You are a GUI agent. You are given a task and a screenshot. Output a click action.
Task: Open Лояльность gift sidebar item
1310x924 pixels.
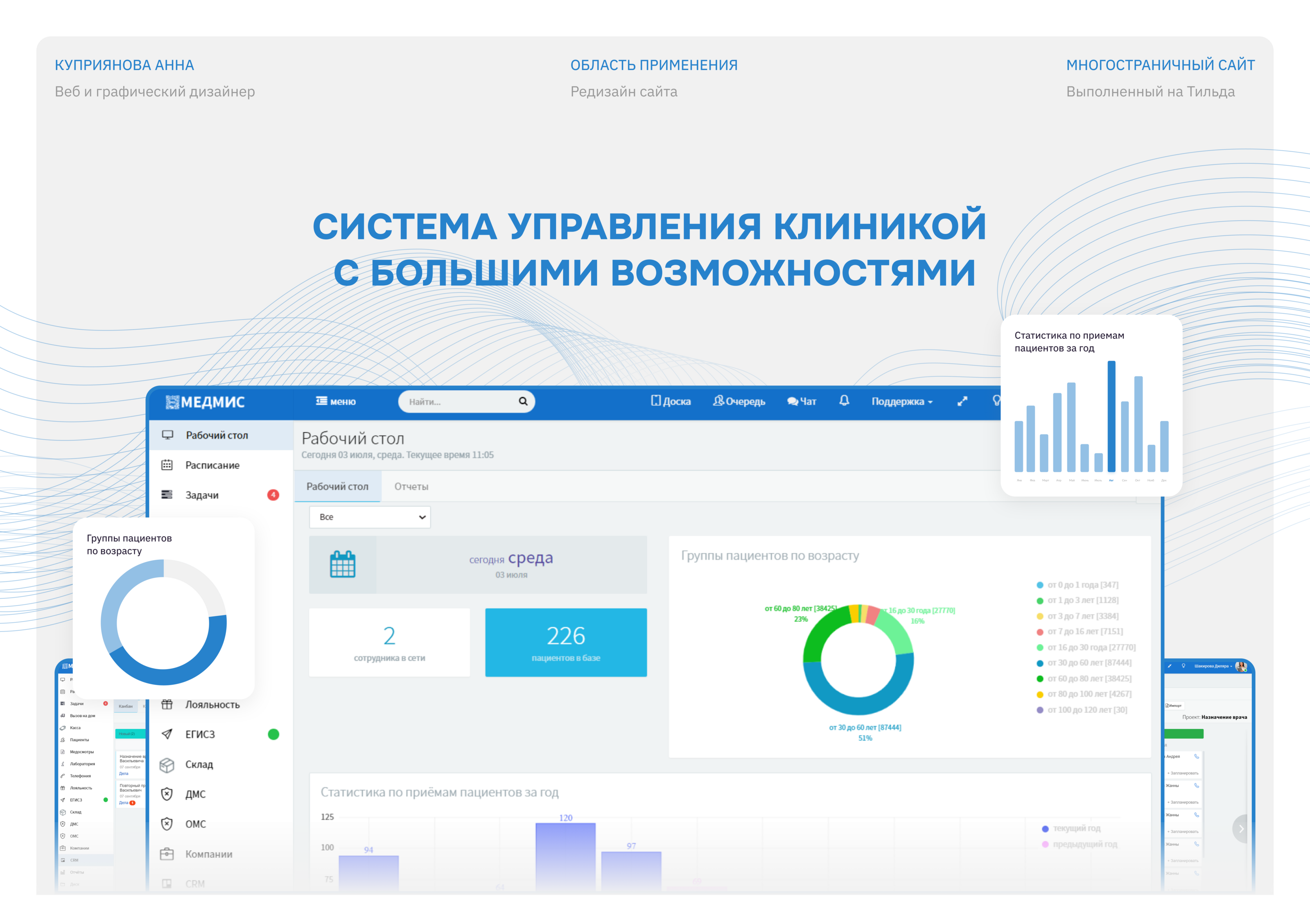(x=212, y=705)
